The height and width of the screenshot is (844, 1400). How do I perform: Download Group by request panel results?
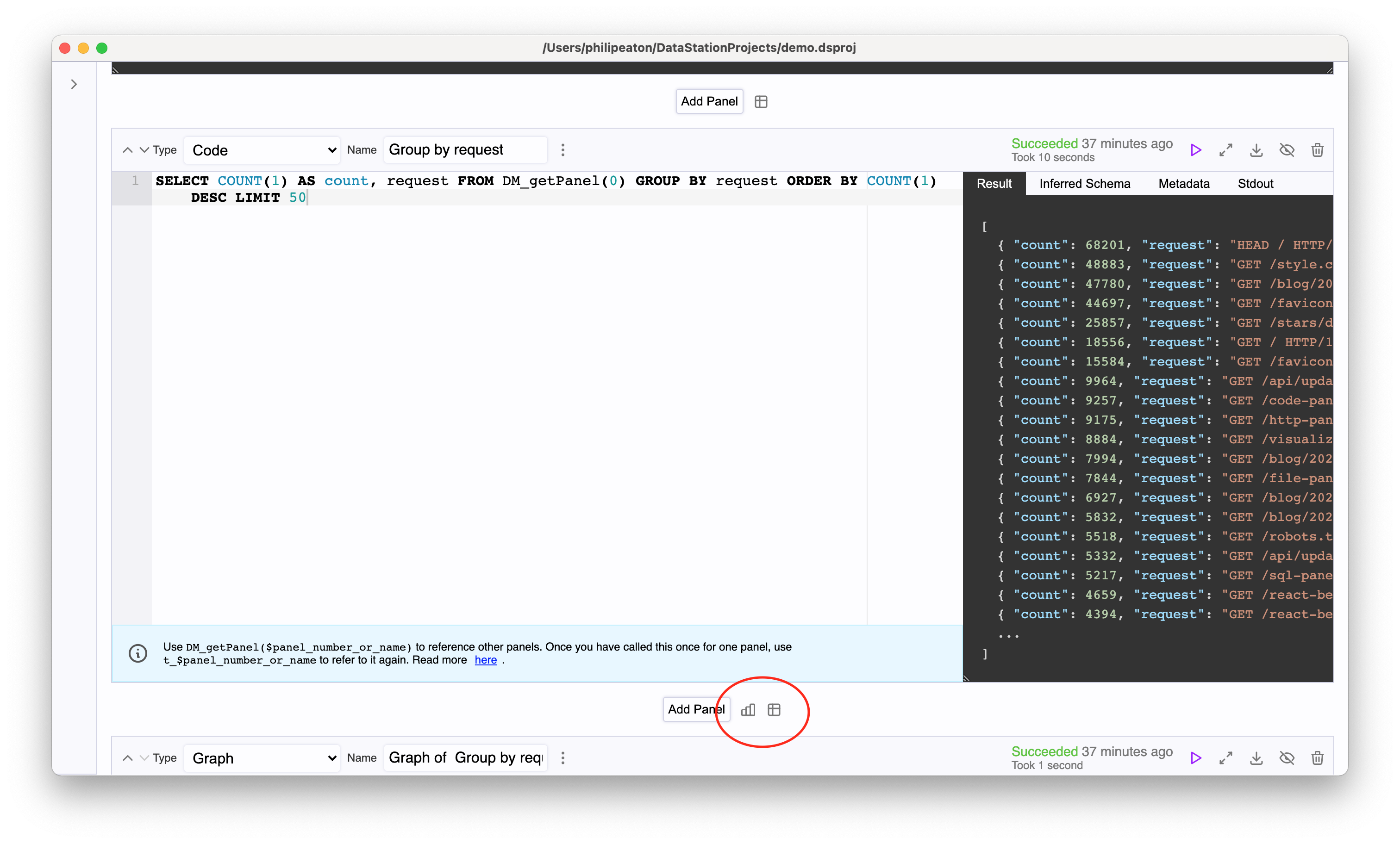[1256, 150]
